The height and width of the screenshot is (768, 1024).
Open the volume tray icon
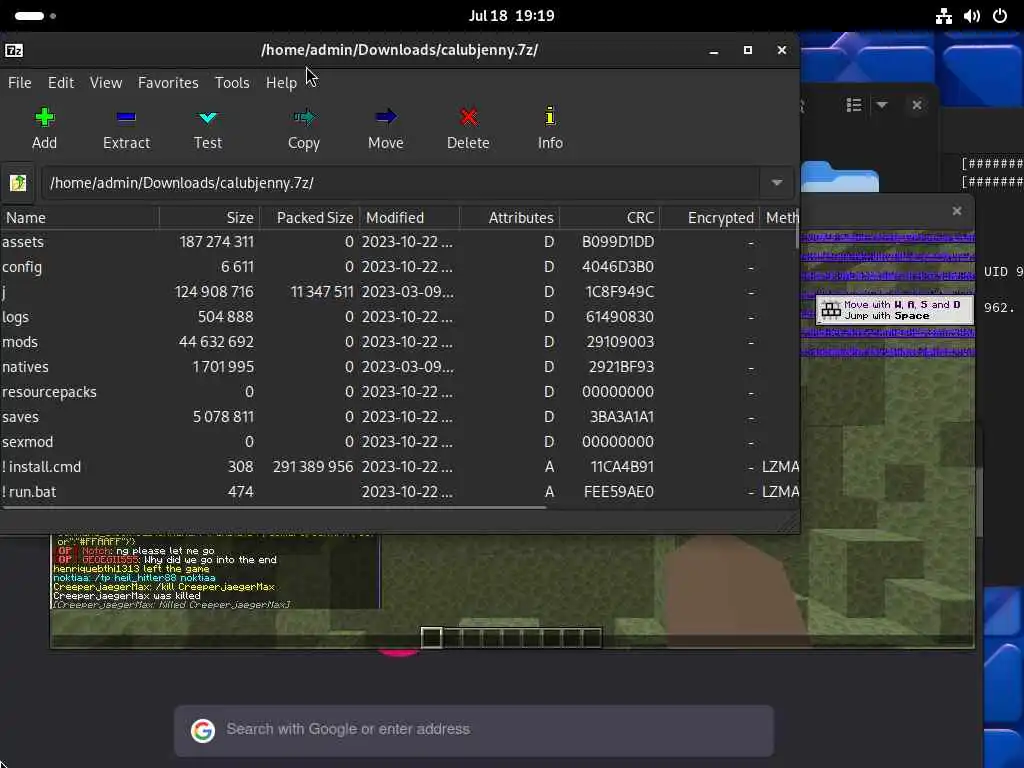click(x=972, y=16)
